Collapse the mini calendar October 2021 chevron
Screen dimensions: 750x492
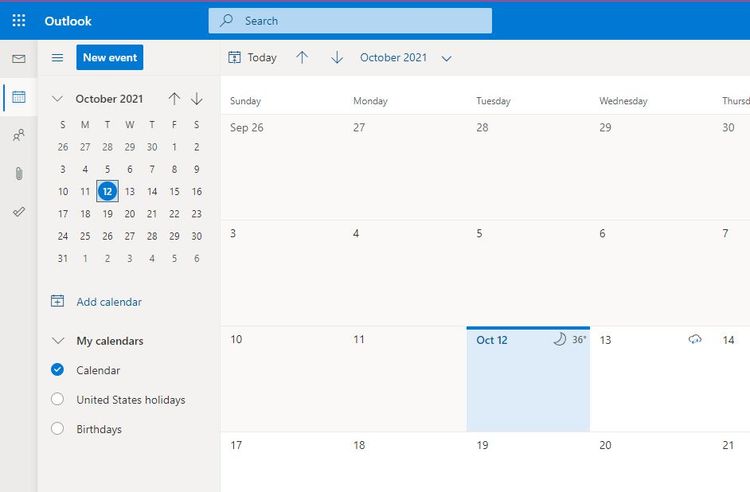click(57, 99)
